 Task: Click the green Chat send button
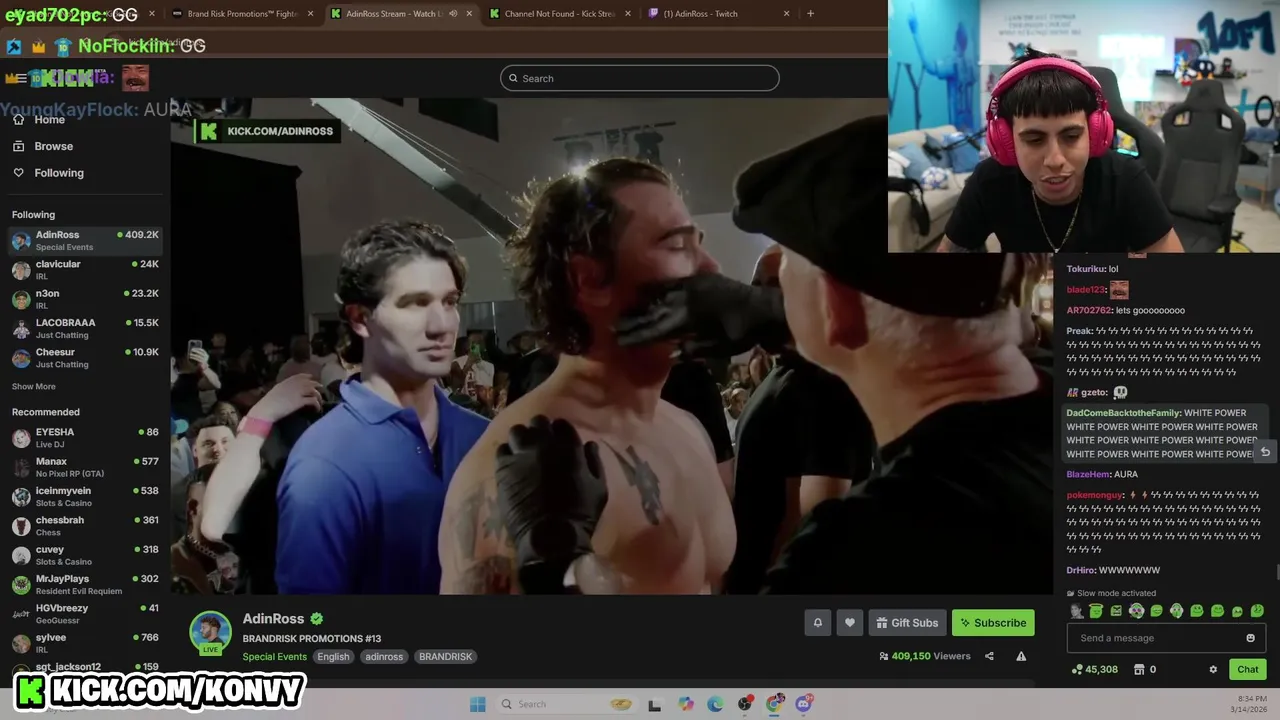(1248, 669)
